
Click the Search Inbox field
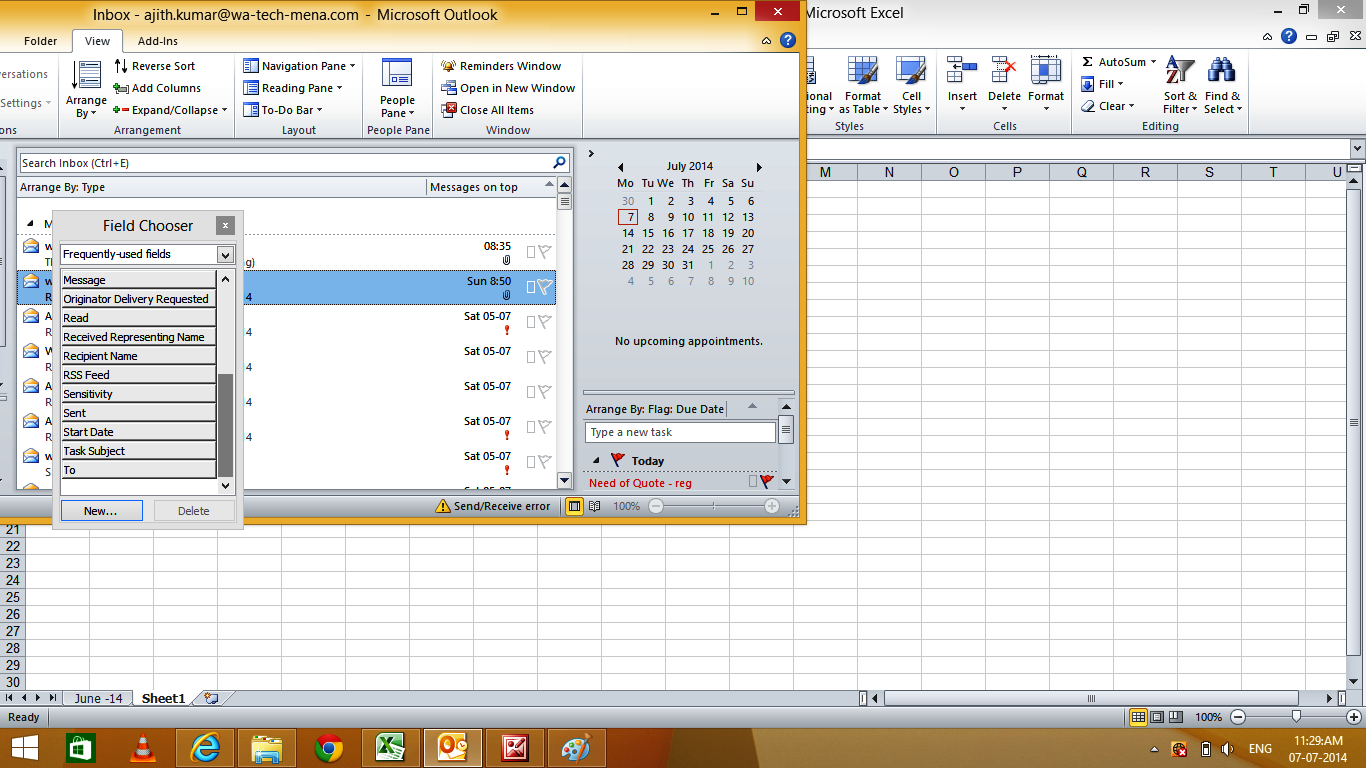285,163
